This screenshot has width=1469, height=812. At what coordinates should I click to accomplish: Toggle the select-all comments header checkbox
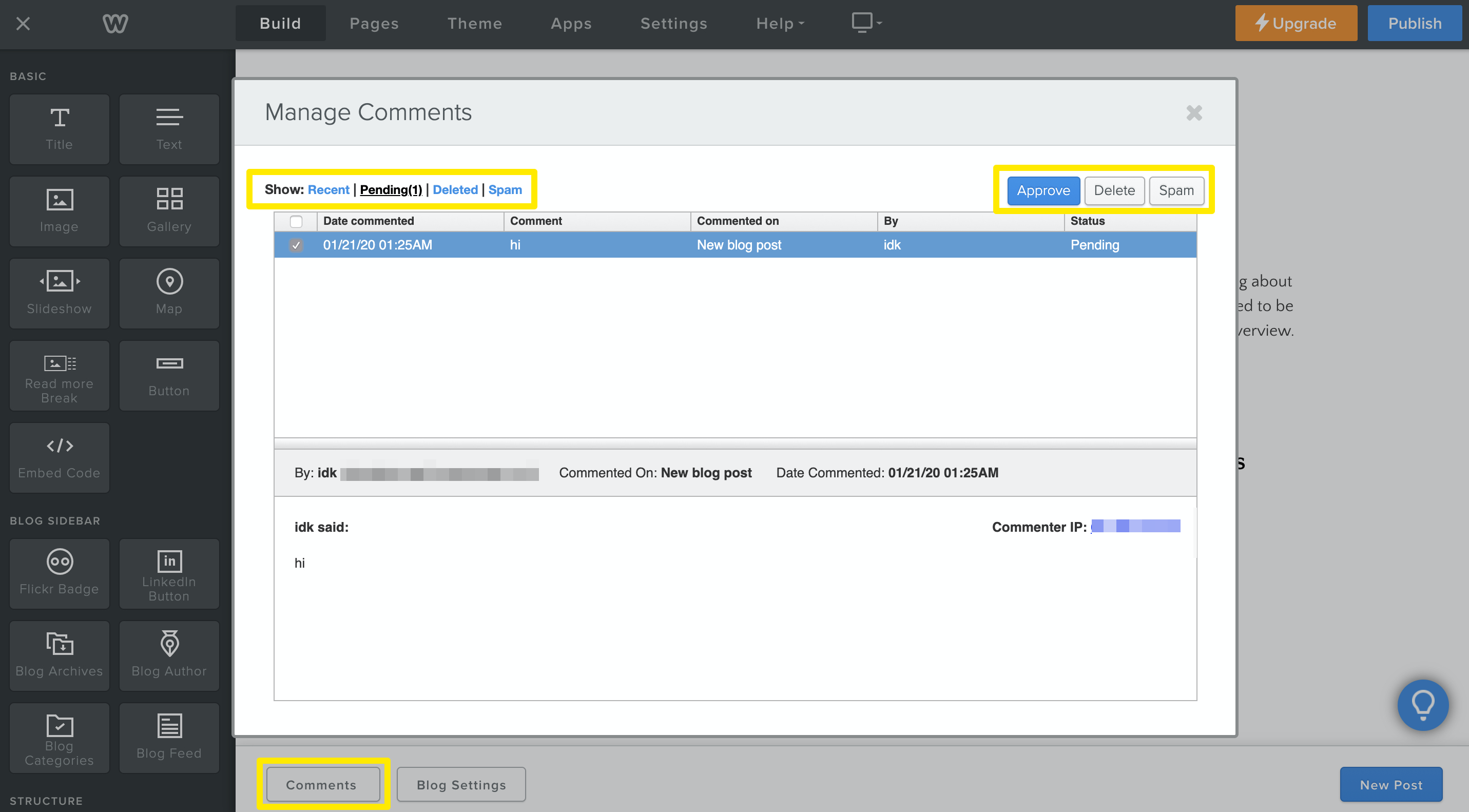[x=296, y=221]
